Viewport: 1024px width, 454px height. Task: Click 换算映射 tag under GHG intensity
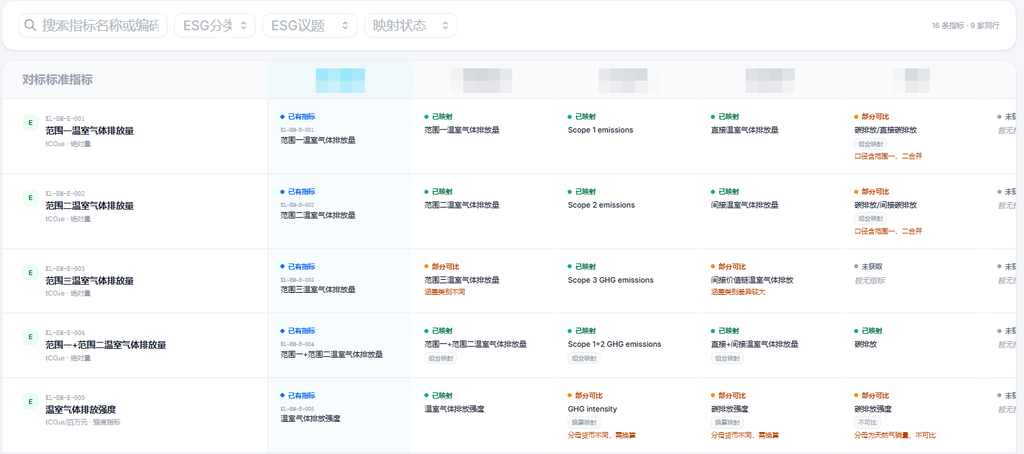583,423
